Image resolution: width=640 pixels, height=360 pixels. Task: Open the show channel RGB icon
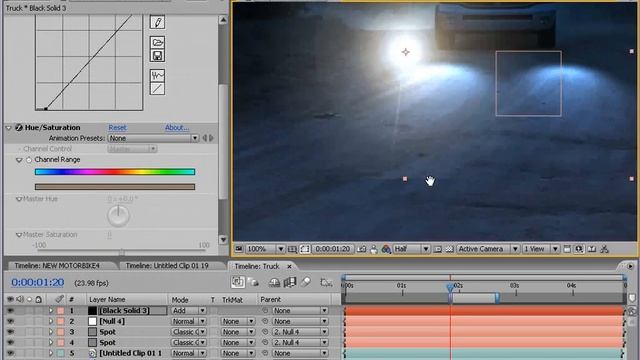pos(386,249)
